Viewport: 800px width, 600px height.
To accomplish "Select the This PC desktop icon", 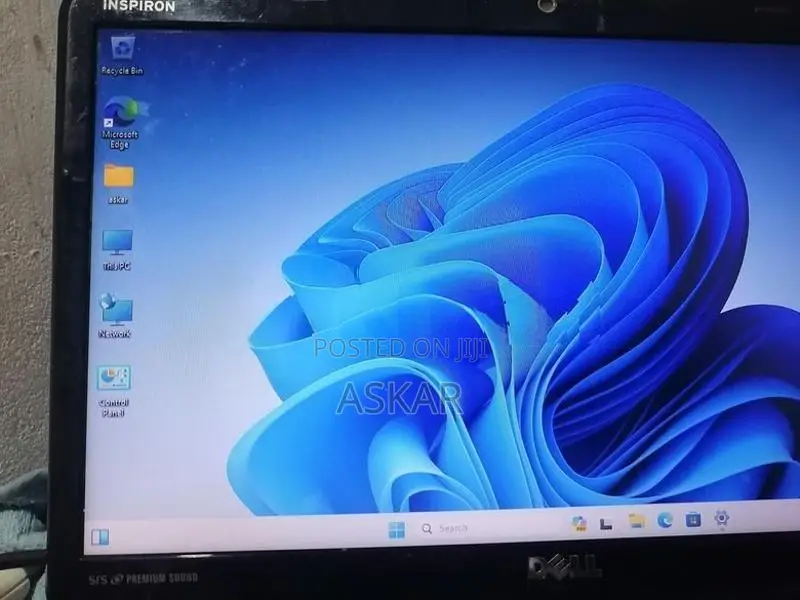I will [117, 250].
